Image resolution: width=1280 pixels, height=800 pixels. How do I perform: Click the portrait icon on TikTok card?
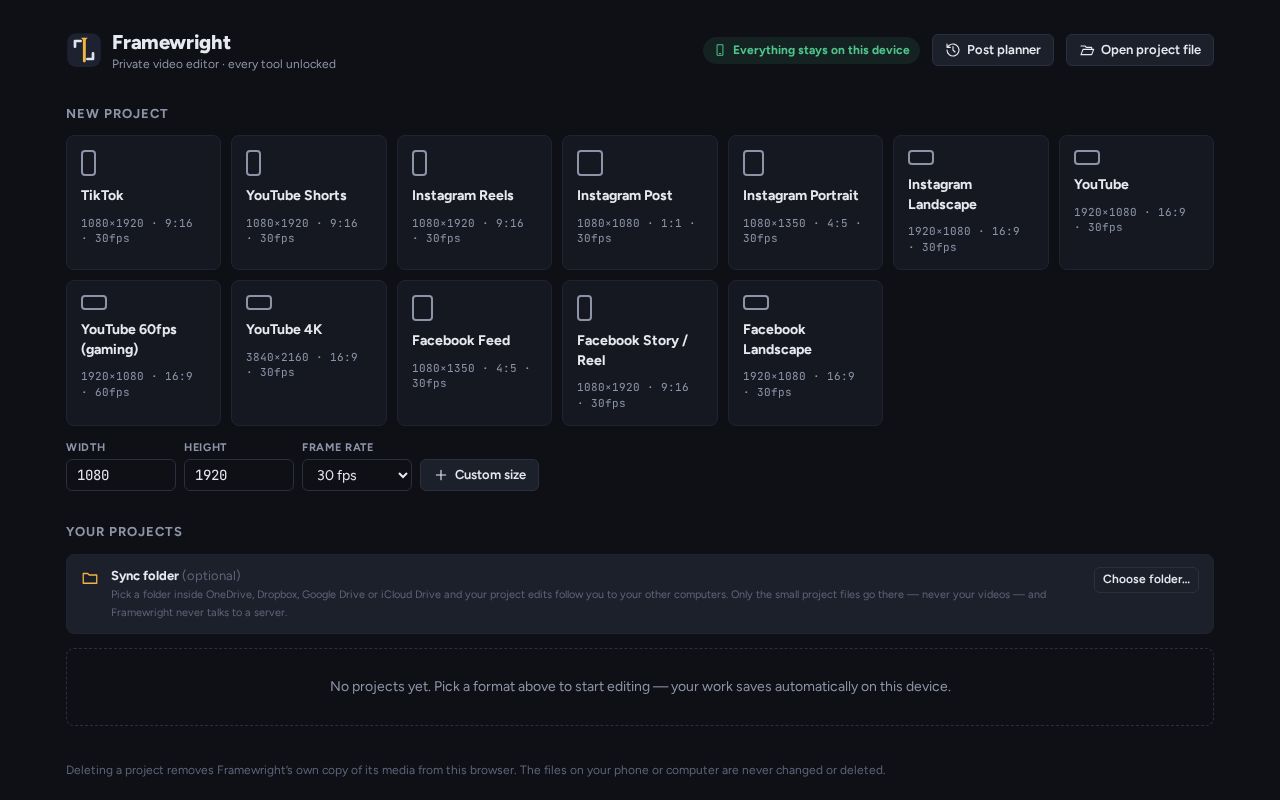pyautogui.click(x=88, y=163)
